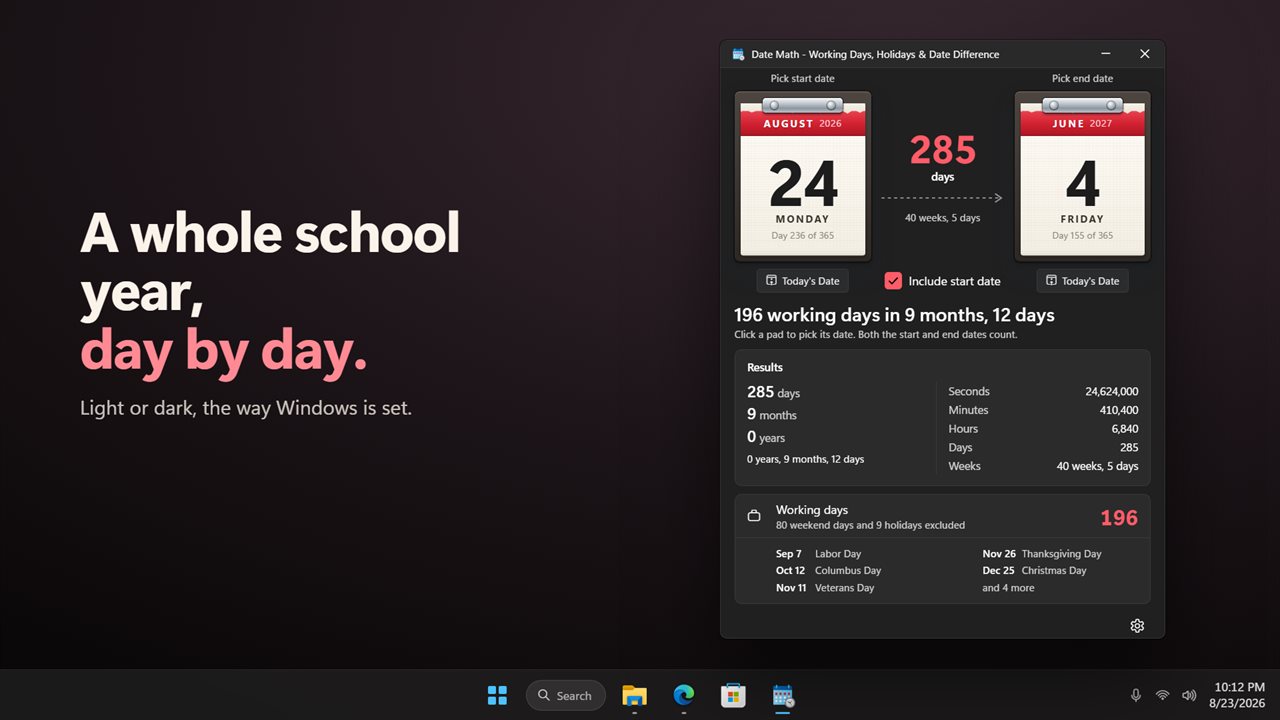
Task: Pick an end date on the June 4 pad
Action: (x=1083, y=176)
